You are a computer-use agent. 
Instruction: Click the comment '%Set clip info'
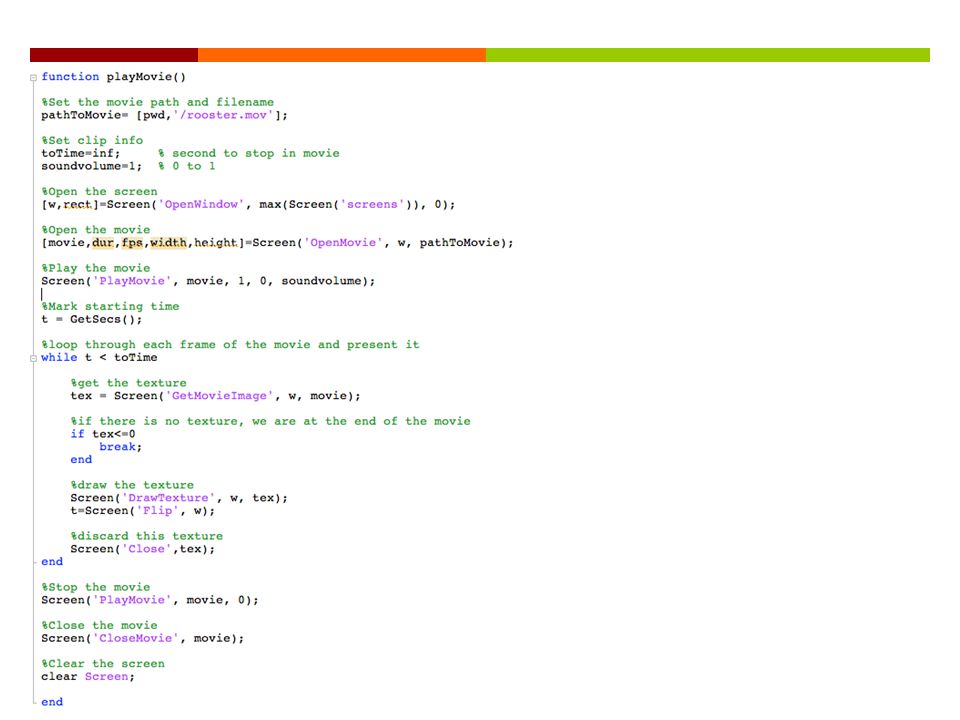pyautogui.click(x=92, y=141)
